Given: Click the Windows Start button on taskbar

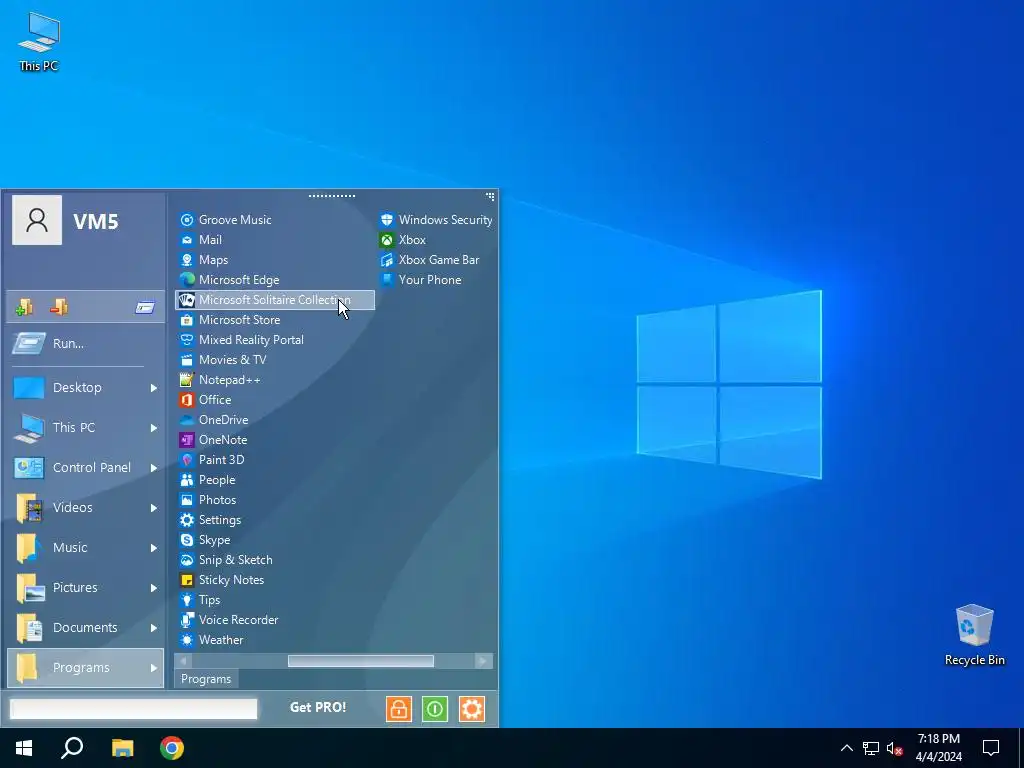Looking at the screenshot, I should pos(24,748).
